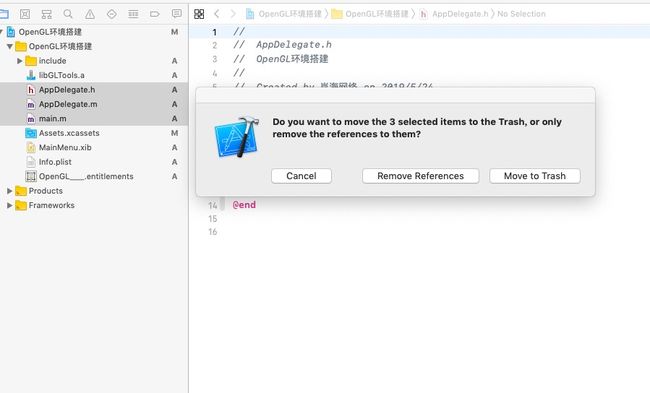Open the Issue navigator warning icon
The image size is (650, 393).
click(90, 14)
